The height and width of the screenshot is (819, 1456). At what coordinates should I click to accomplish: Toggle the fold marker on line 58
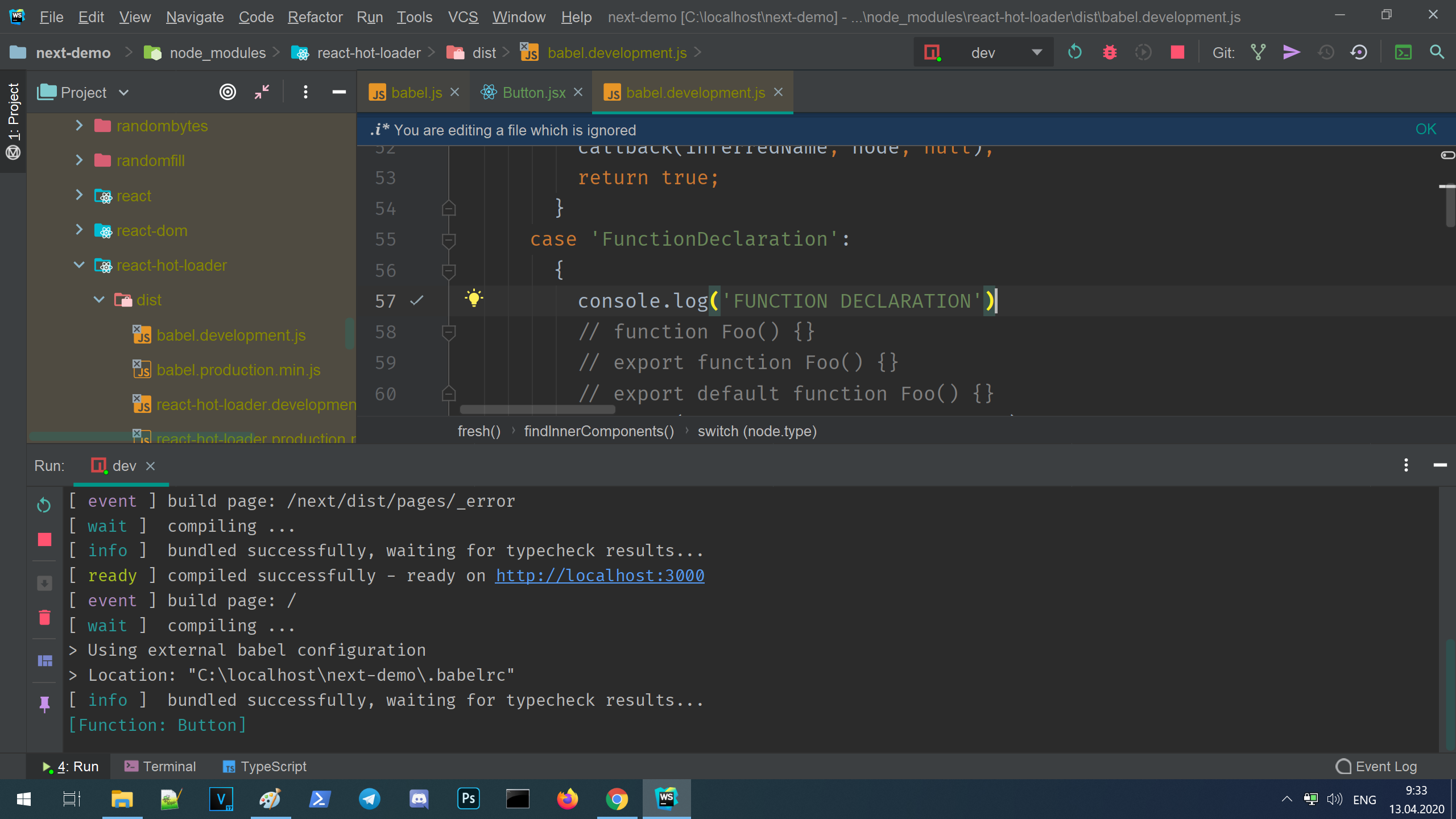(449, 332)
